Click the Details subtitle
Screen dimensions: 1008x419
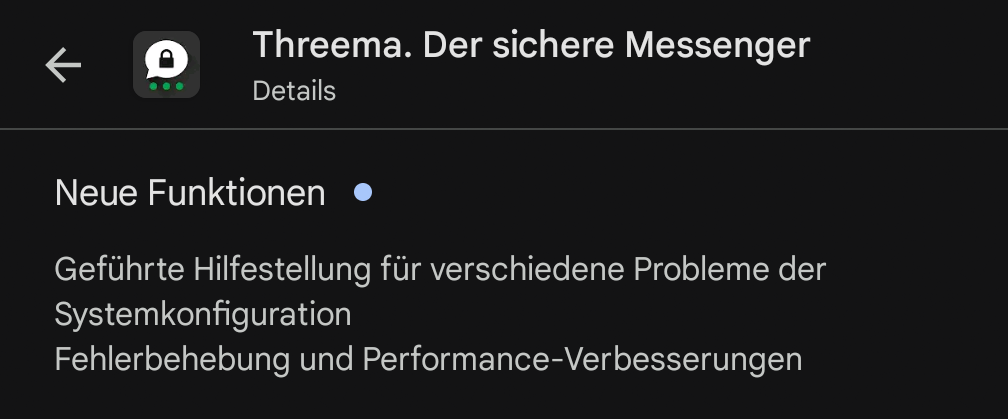(x=294, y=91)
